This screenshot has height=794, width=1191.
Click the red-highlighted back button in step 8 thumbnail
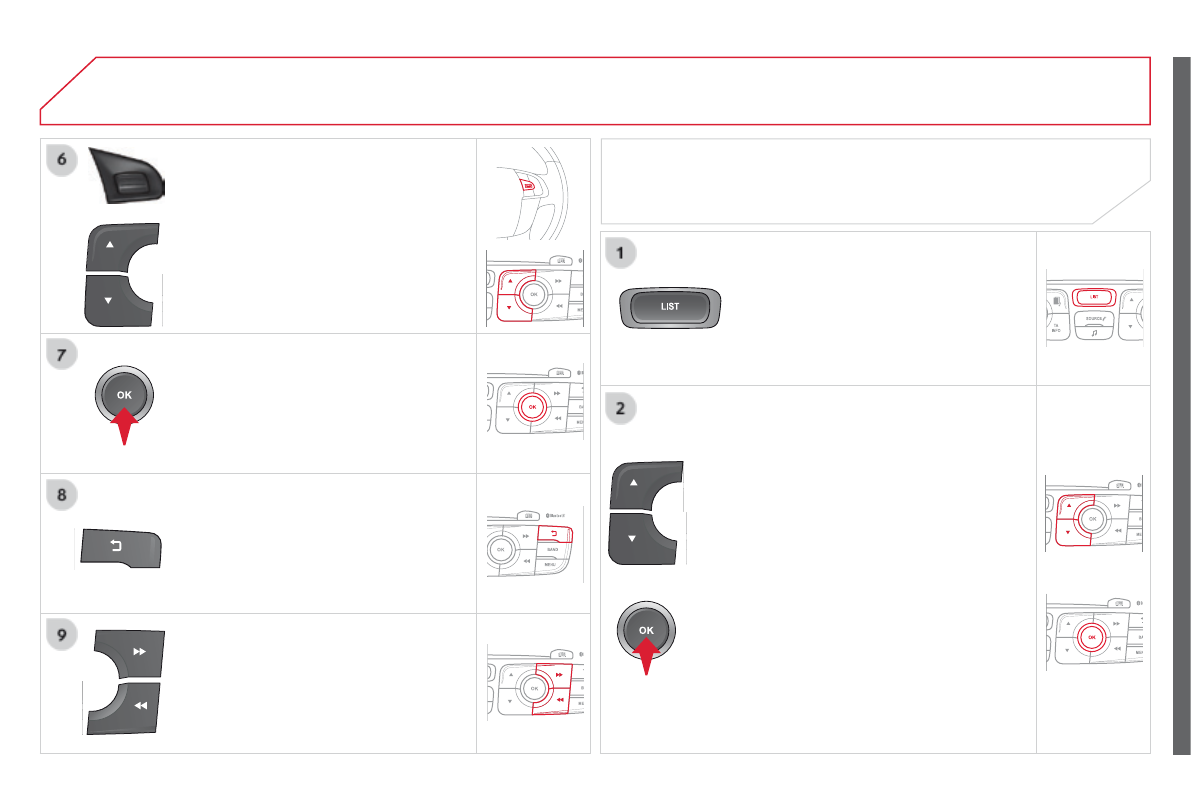[553, 535]
